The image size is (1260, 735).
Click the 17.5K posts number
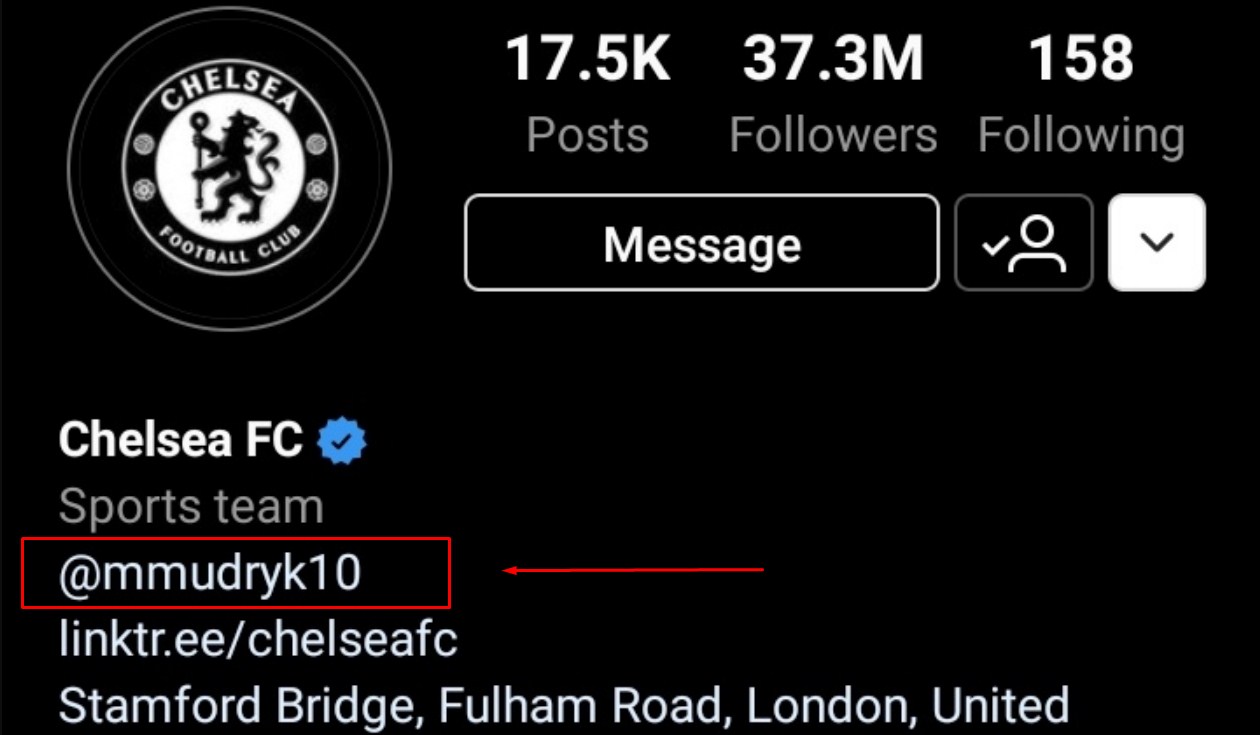[587, 59]
